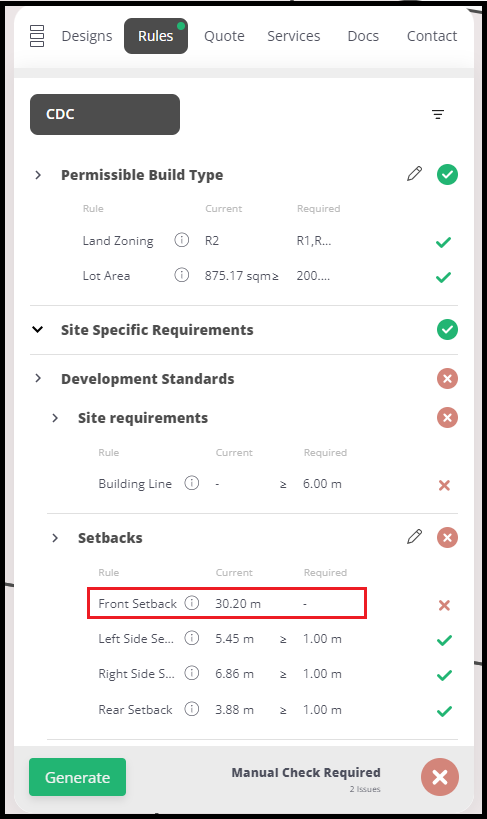Screen dimensions: 487x819
Task: Collapse Site Specific Requirements section
Action: pyautogui.click(x=38, y=330)
